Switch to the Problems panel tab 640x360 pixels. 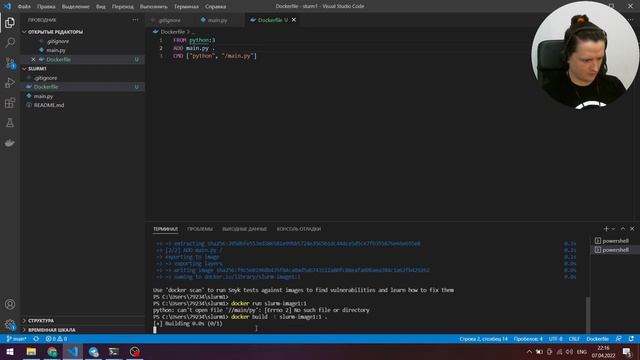[x=200, y=229]
